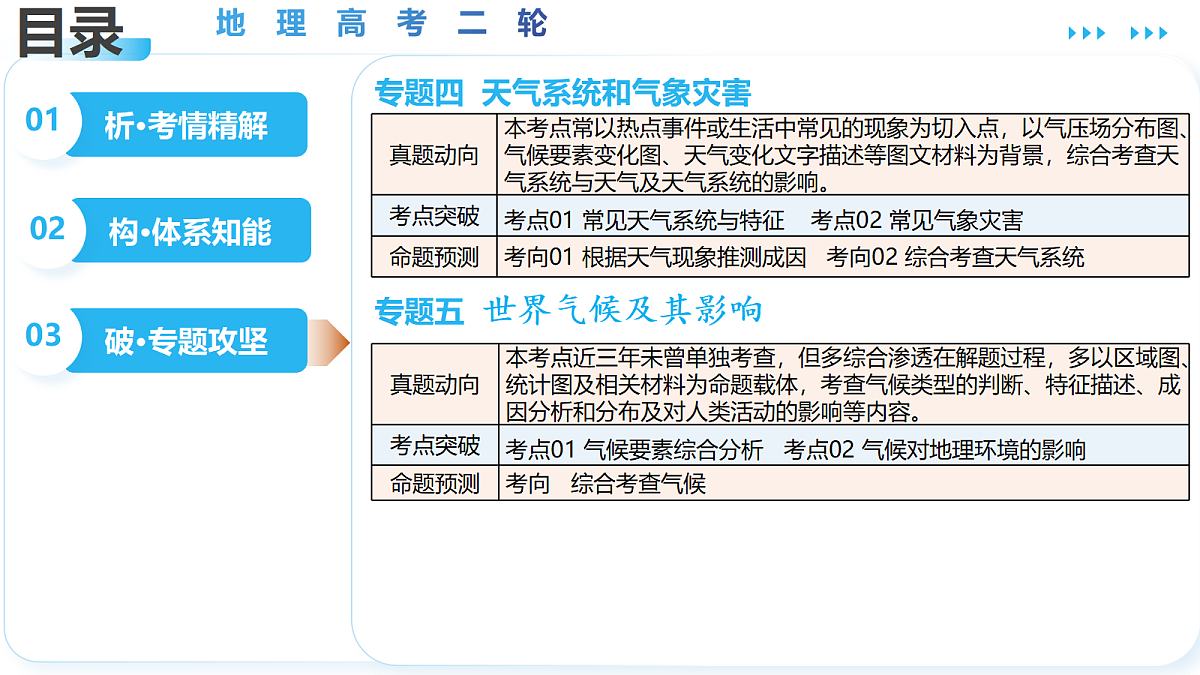Click 考向01 根据天气现象推测成因
This screenshot has height=675, width=1200.
coord(655,257)
